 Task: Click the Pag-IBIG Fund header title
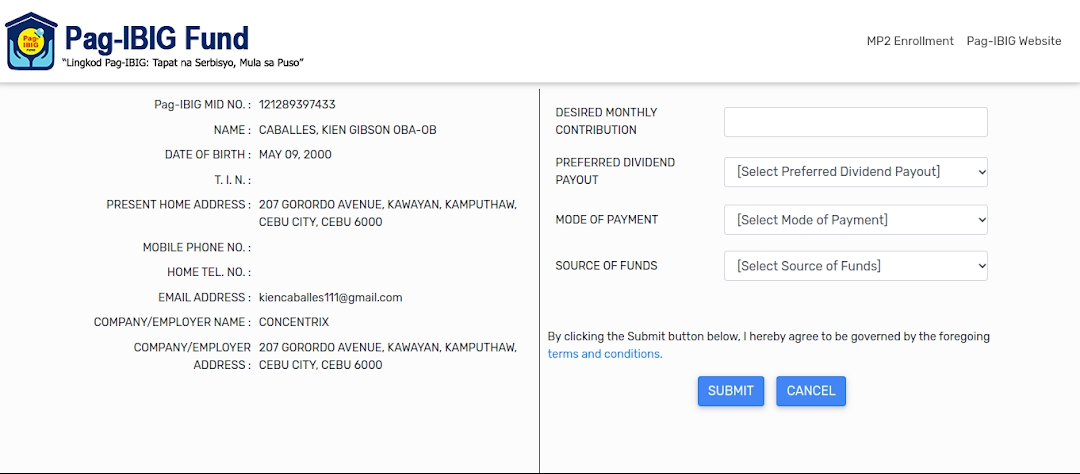point(157,38)
